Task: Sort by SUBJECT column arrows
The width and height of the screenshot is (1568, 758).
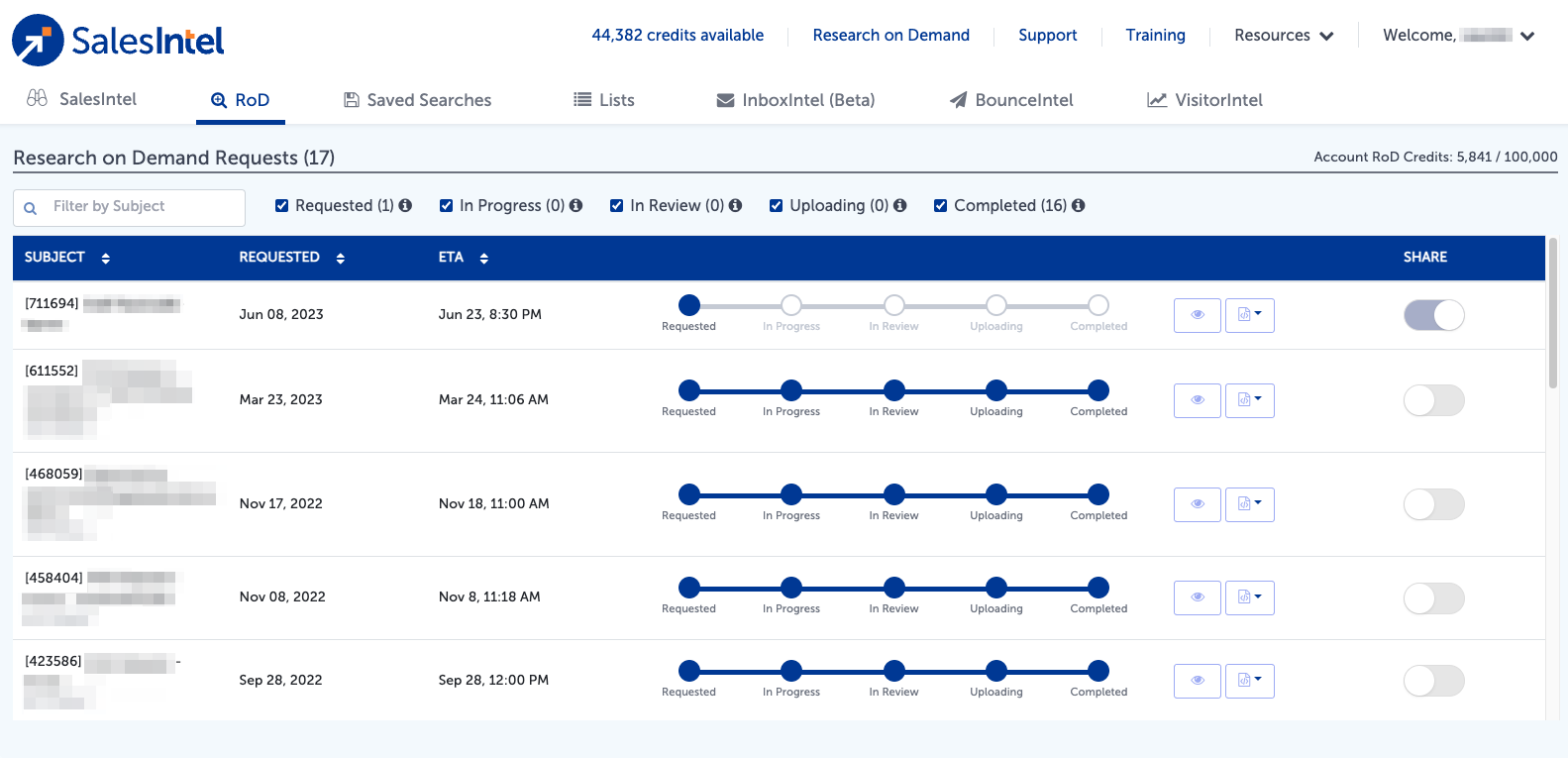Action: [106, 258]
